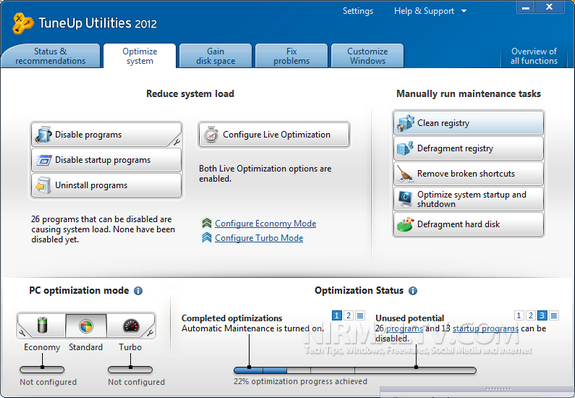
Task: Open the Settings menu
Action: click(358, 11)
